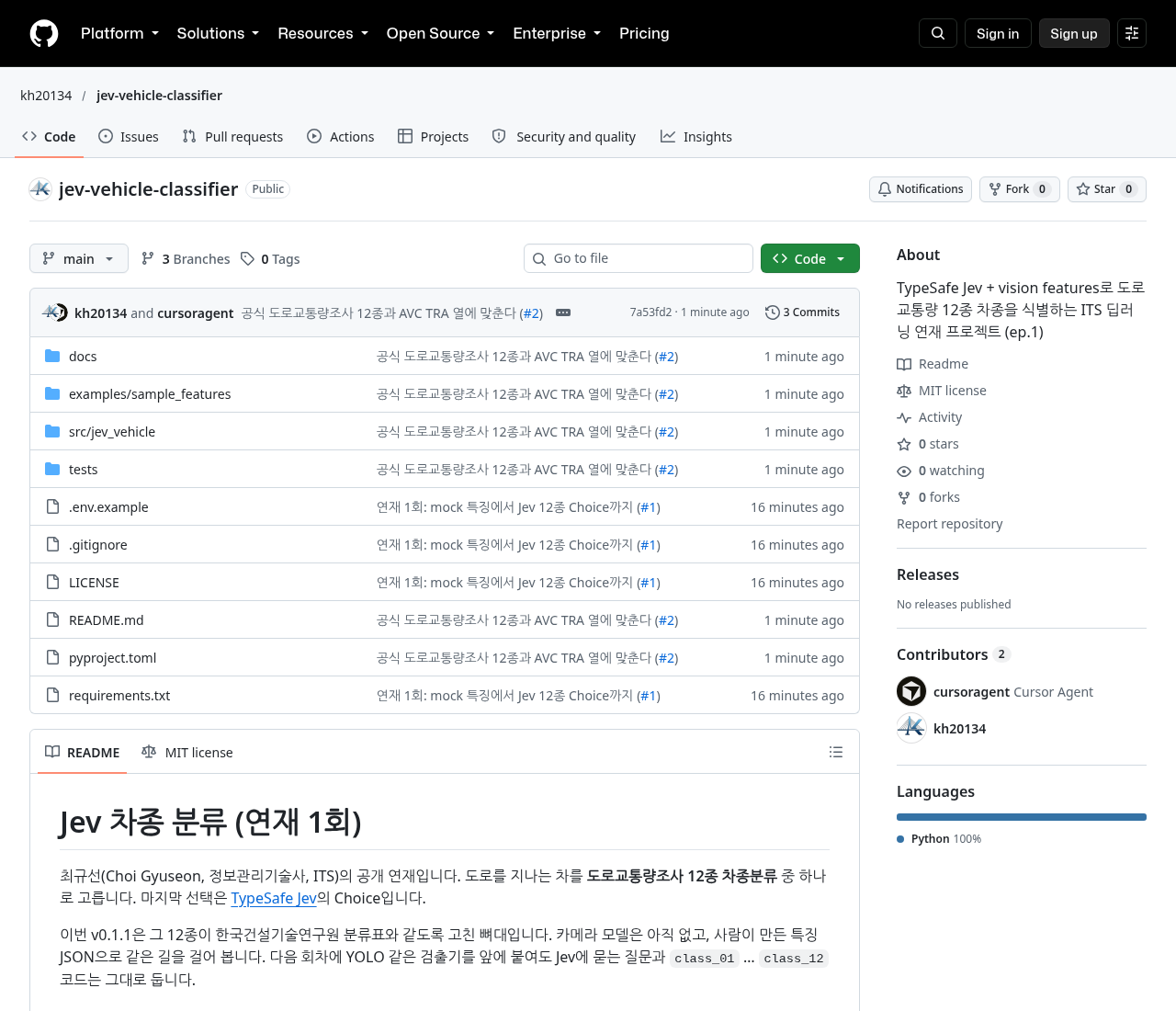The image size is (1176, 1011).
Task: Click the pyproject.toml file icon
Action: (x=52, y=657)
